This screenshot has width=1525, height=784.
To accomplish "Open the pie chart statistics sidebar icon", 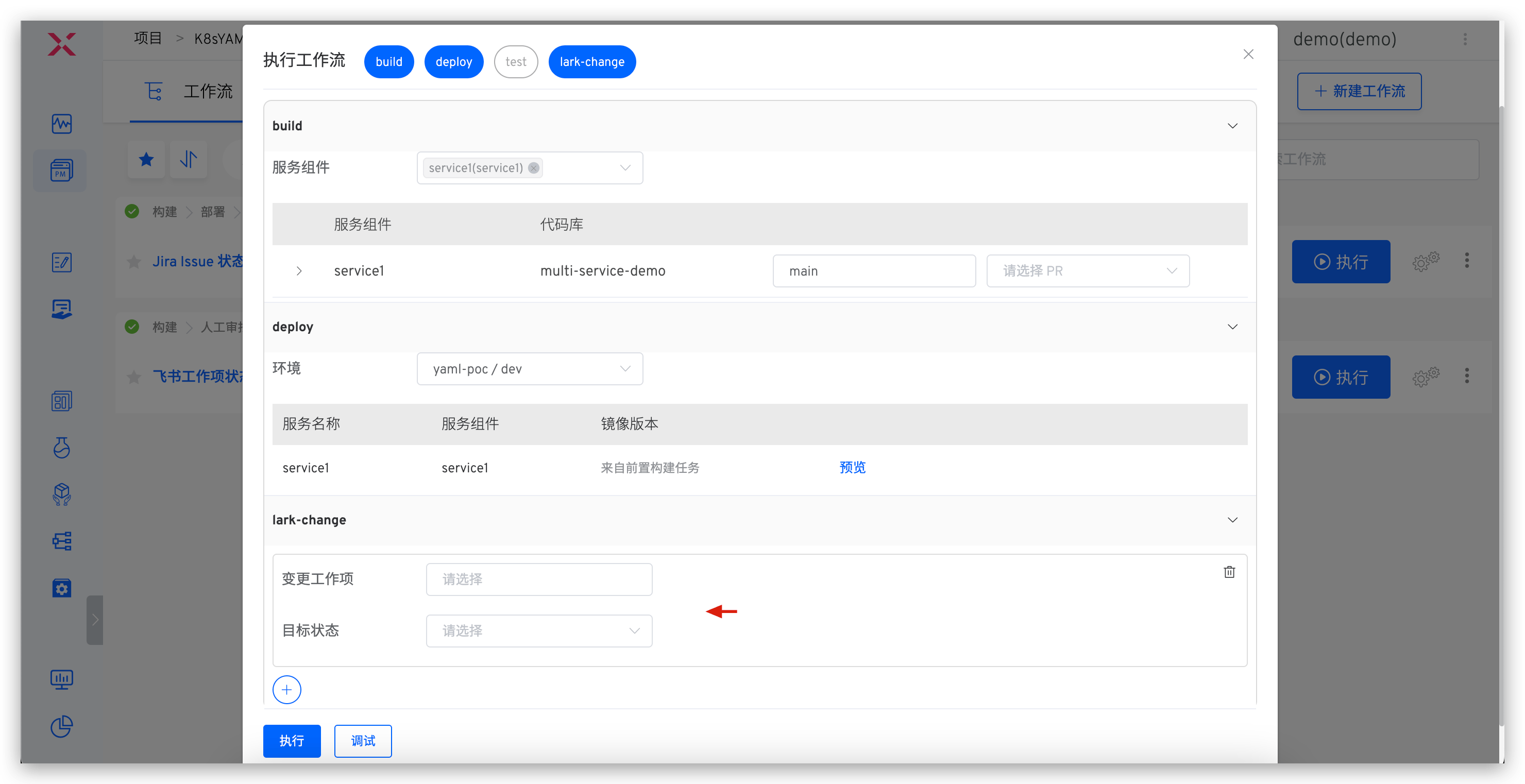I will click(62, 727).
